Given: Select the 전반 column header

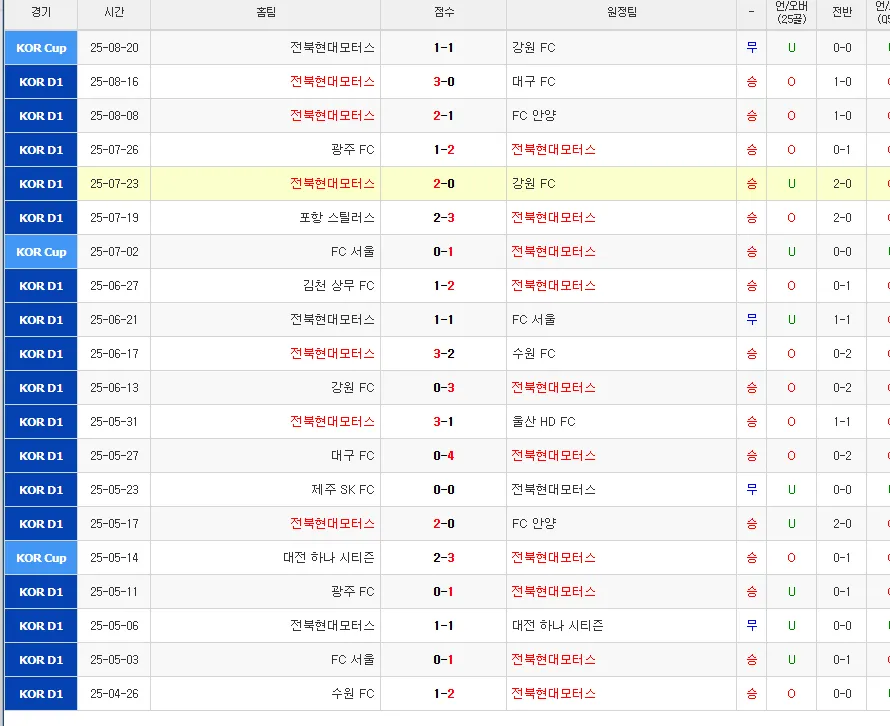Looking at the screenshot, I should coord(842,12).
